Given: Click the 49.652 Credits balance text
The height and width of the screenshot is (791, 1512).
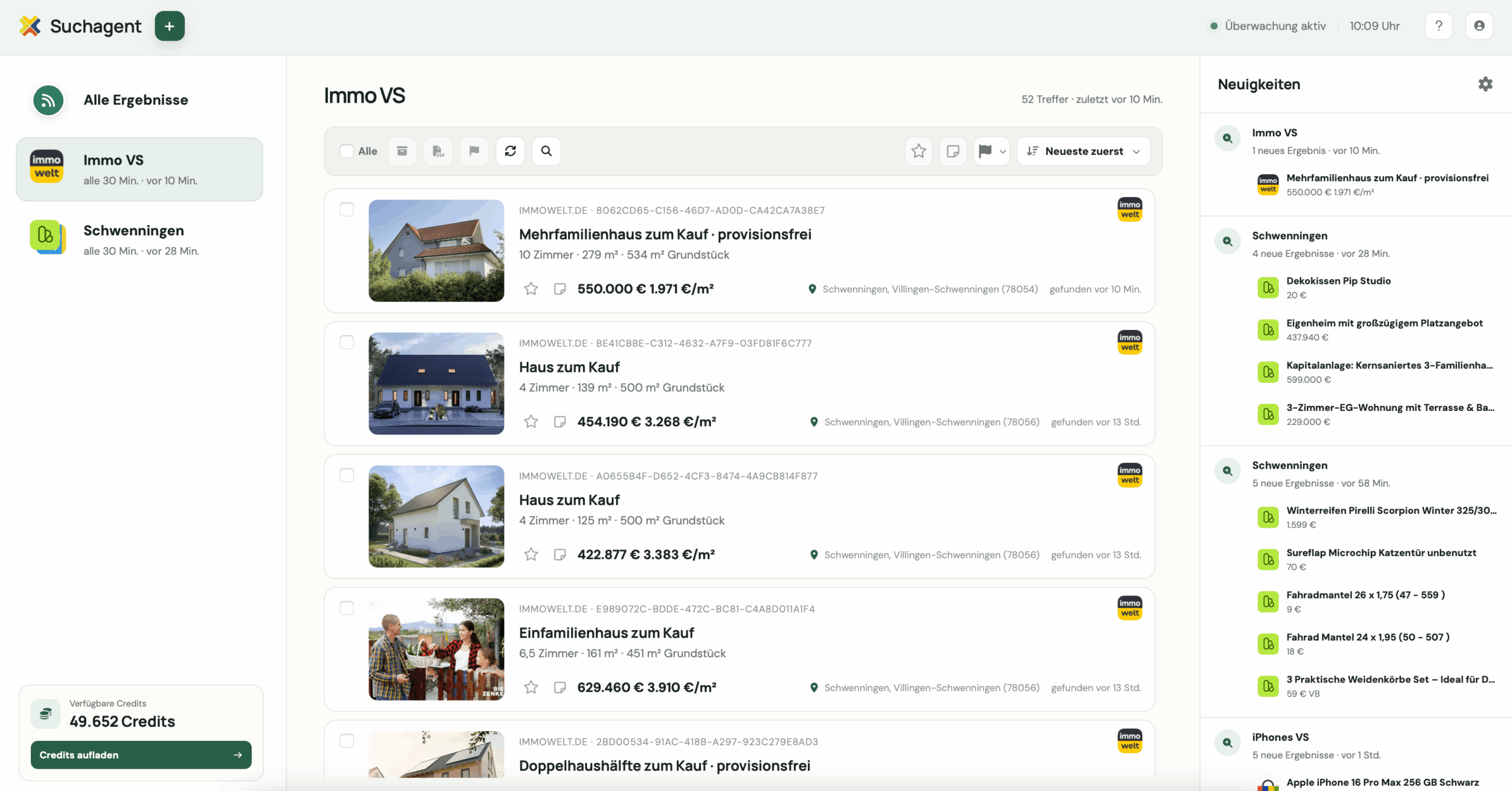Looking at the screenshot, I should (x=122, y=721).
